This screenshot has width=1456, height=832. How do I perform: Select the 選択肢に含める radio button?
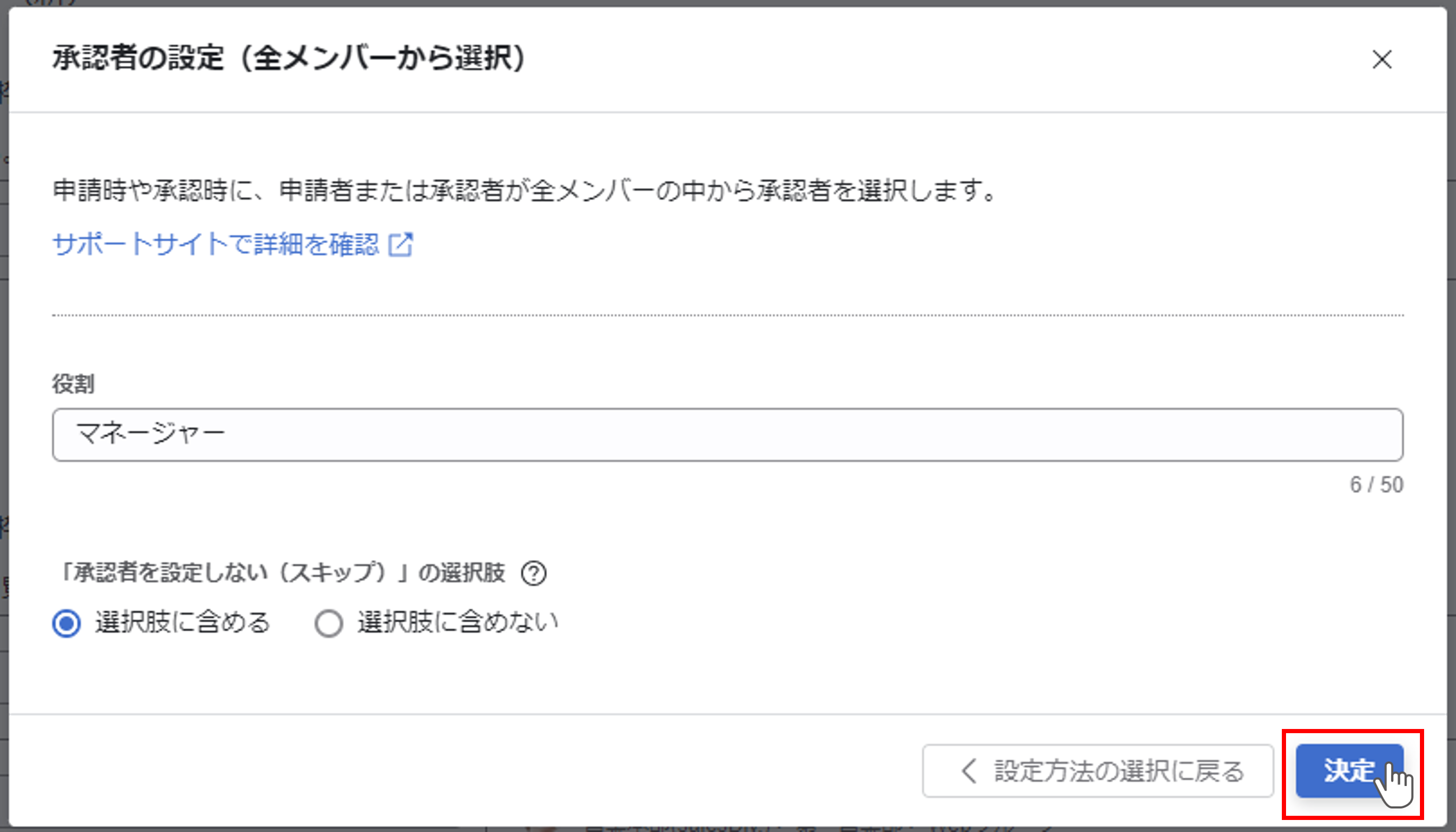click(66, 623)
